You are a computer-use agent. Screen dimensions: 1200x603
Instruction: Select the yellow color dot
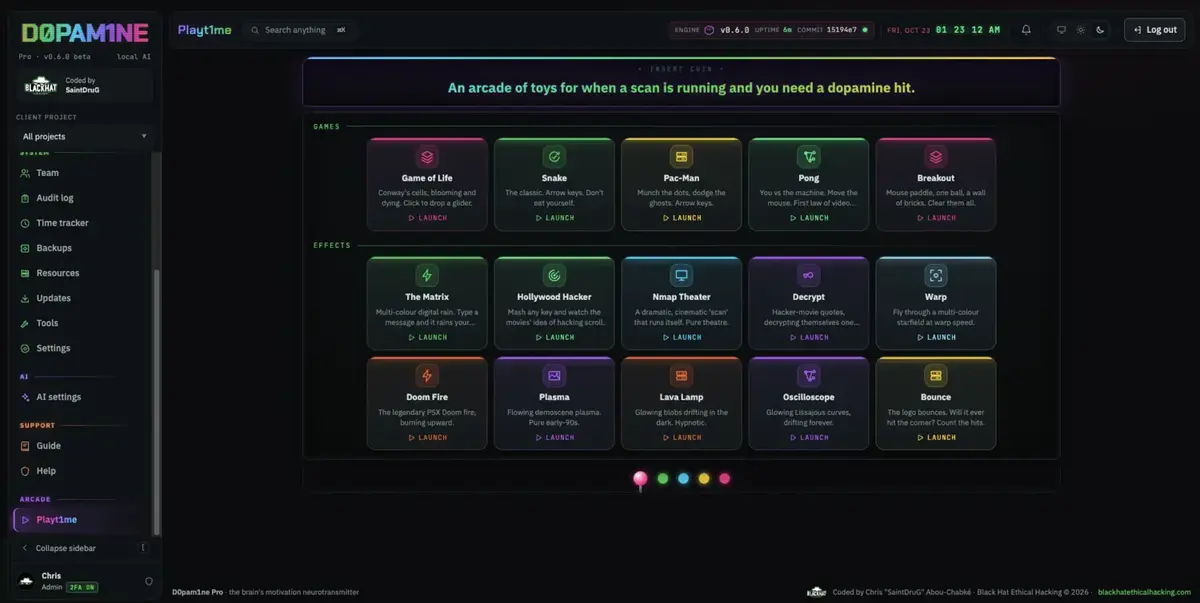click(704, 479)
